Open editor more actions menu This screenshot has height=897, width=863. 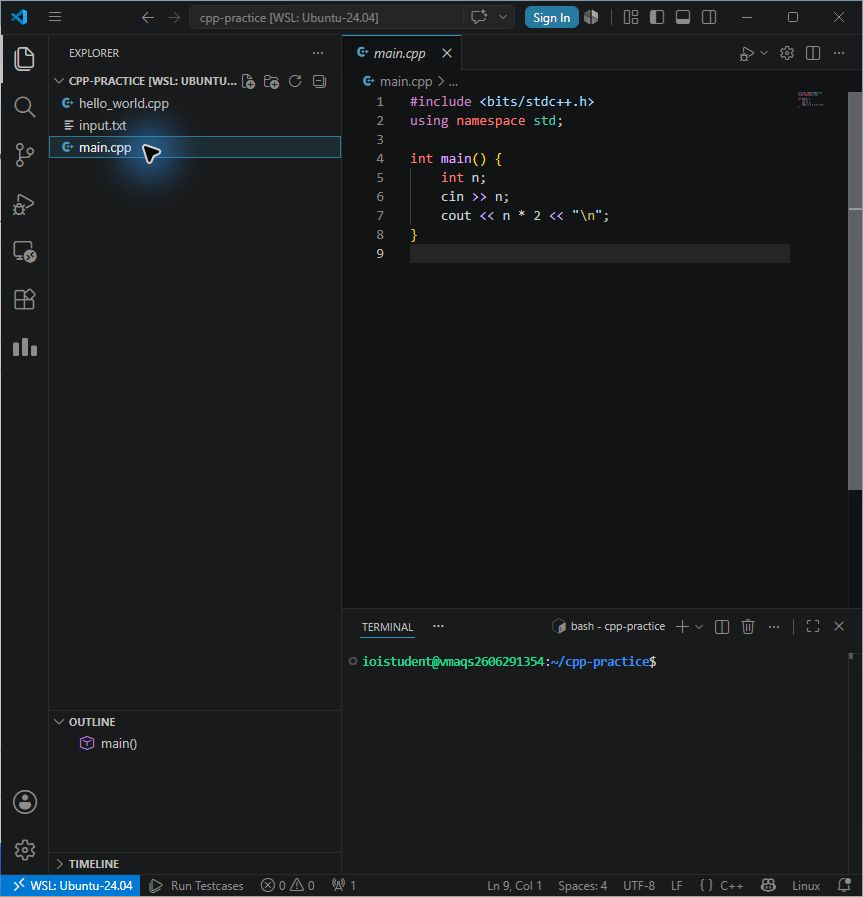click(839, 53)
